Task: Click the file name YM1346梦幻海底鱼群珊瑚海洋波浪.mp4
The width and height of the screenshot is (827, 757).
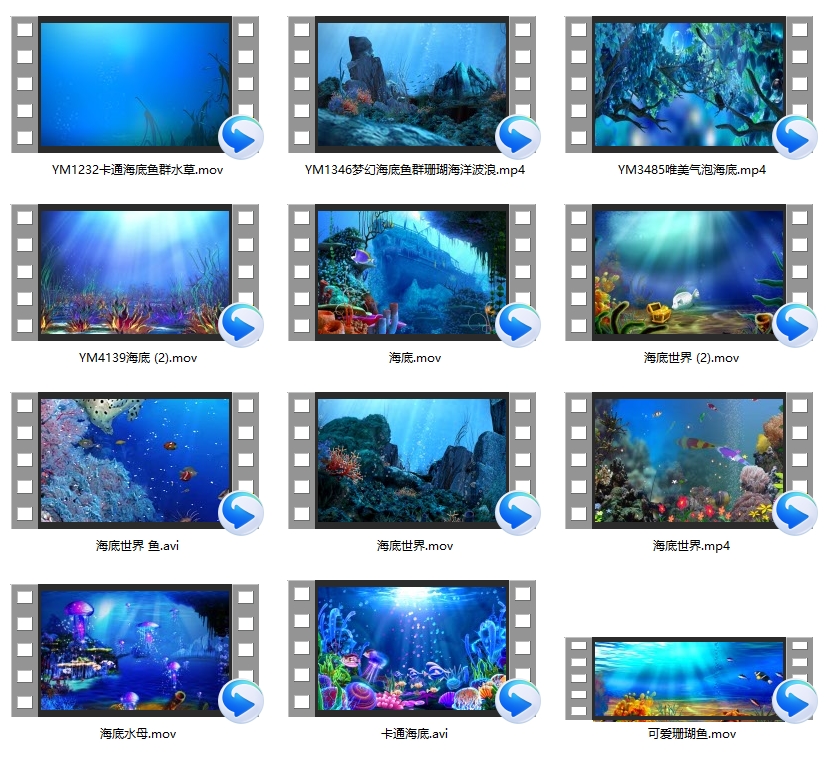Action: [415, 170]
